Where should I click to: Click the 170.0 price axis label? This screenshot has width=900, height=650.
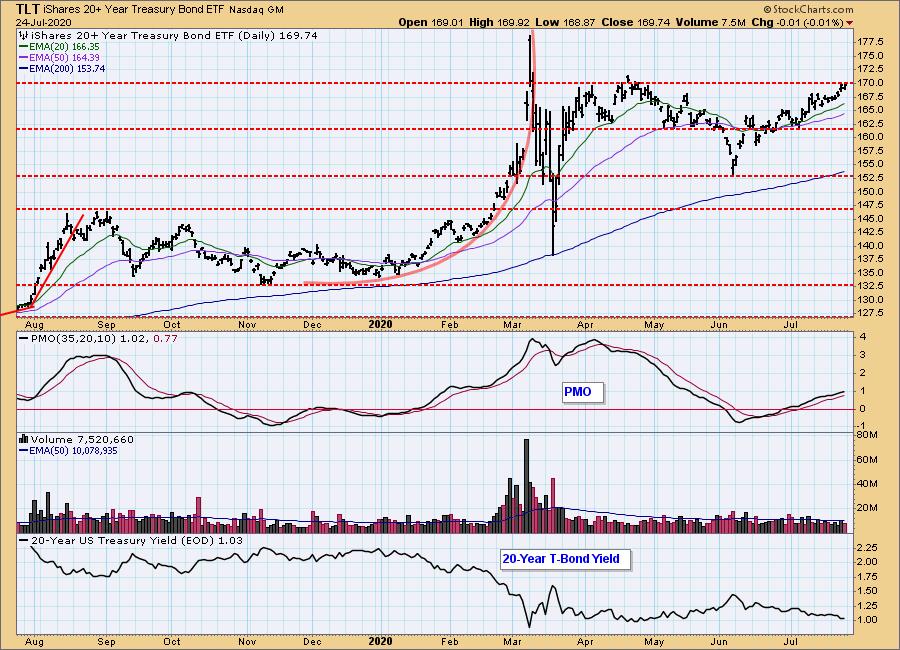[x=870, y=83]
